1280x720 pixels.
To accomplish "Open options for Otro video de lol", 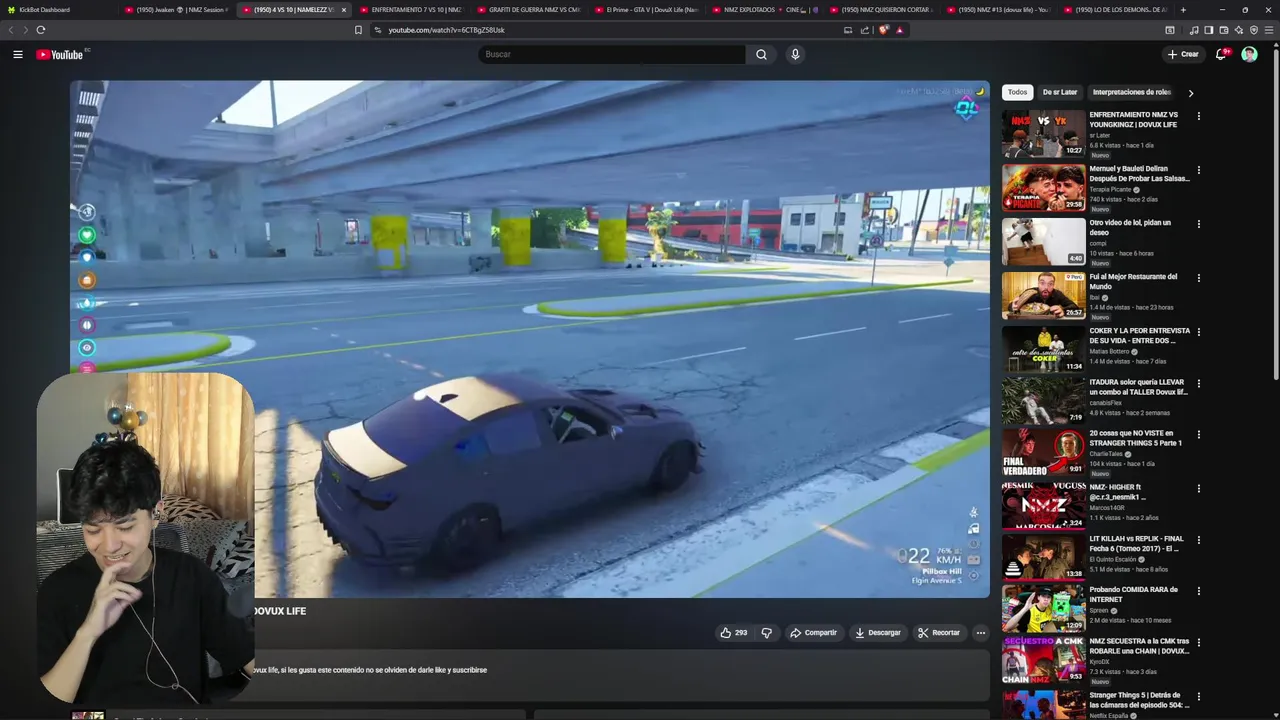I will [x=1198, y=224].
